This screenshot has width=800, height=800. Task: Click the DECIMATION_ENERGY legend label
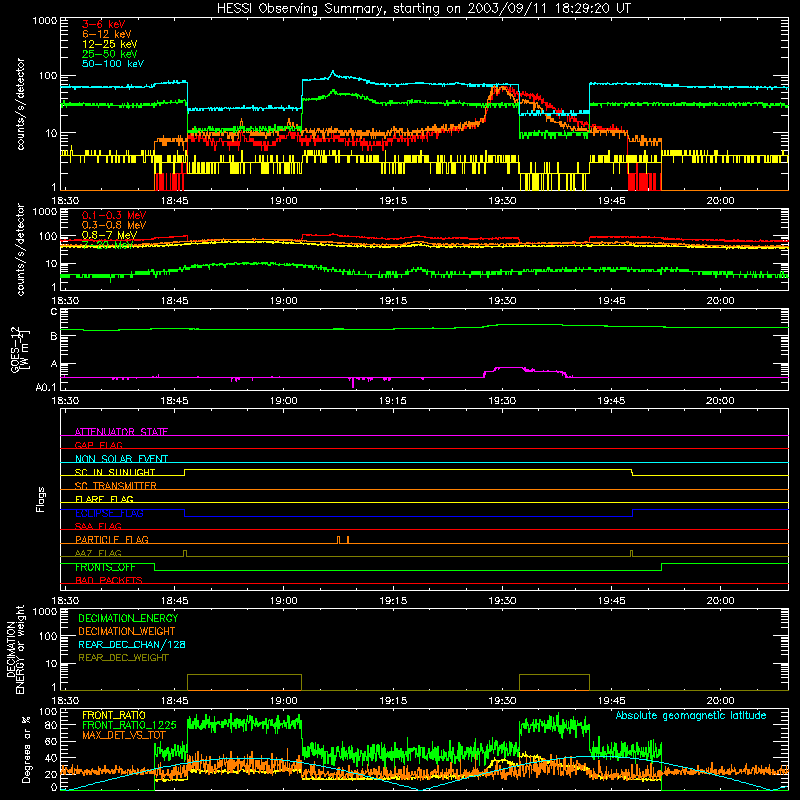[128, 618]
